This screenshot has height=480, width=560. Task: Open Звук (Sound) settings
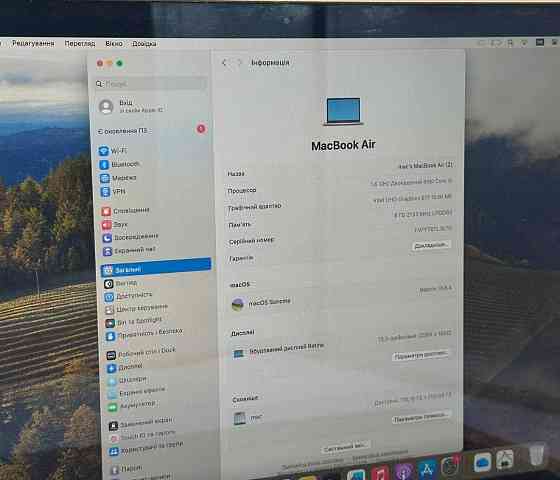[115, 225]
